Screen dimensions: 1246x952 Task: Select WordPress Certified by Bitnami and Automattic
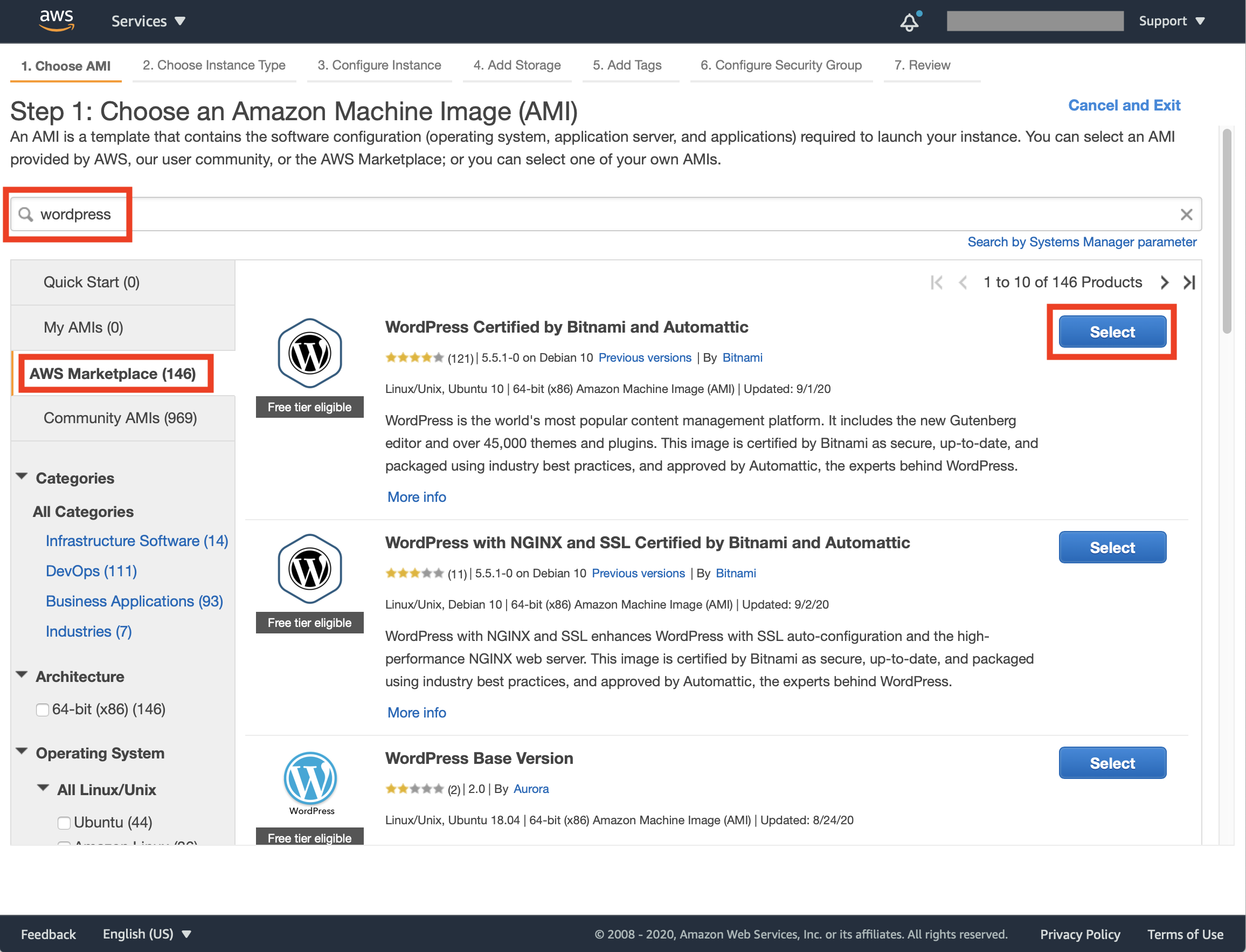click(1112, 332)
